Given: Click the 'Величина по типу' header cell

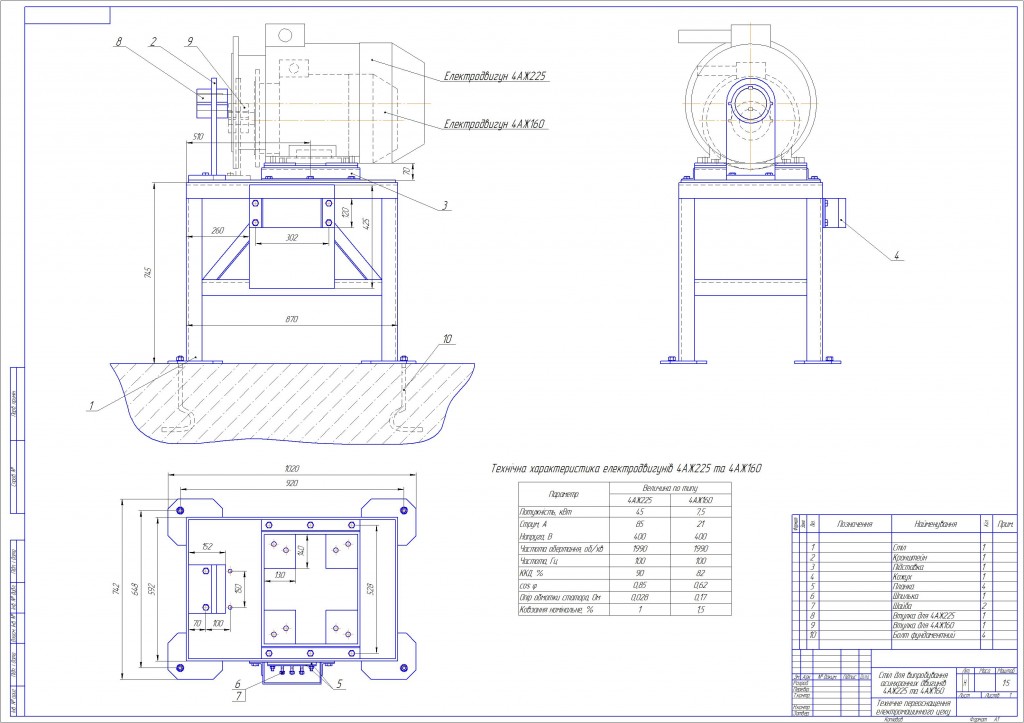Looking at the screenshot, I should point(670,488).
